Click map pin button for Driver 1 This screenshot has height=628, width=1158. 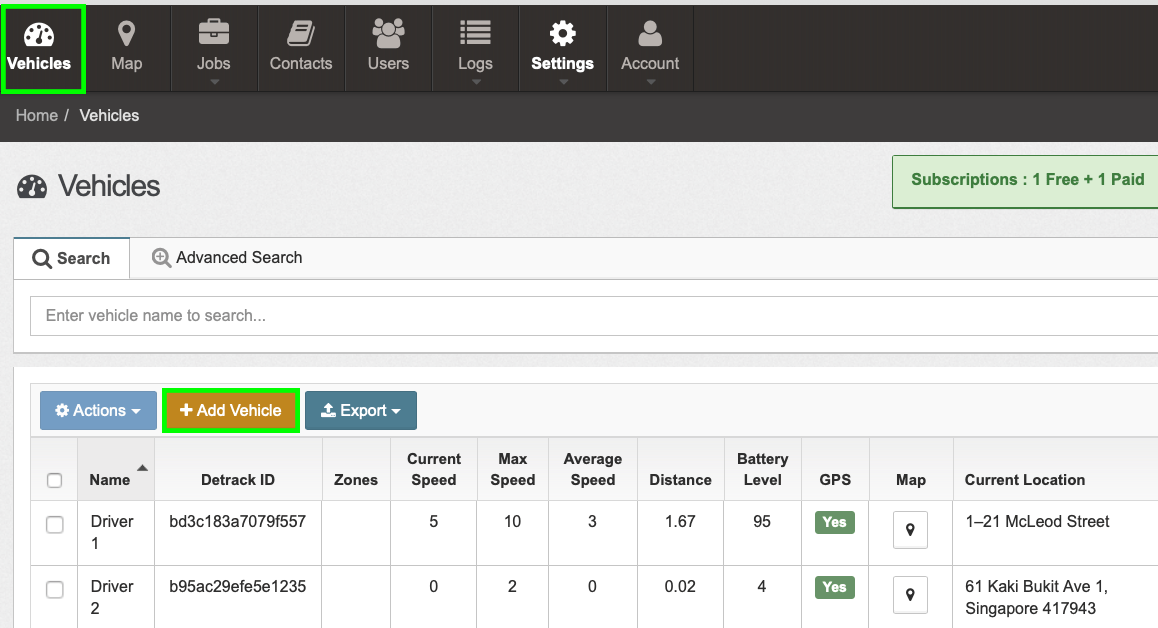910,530
